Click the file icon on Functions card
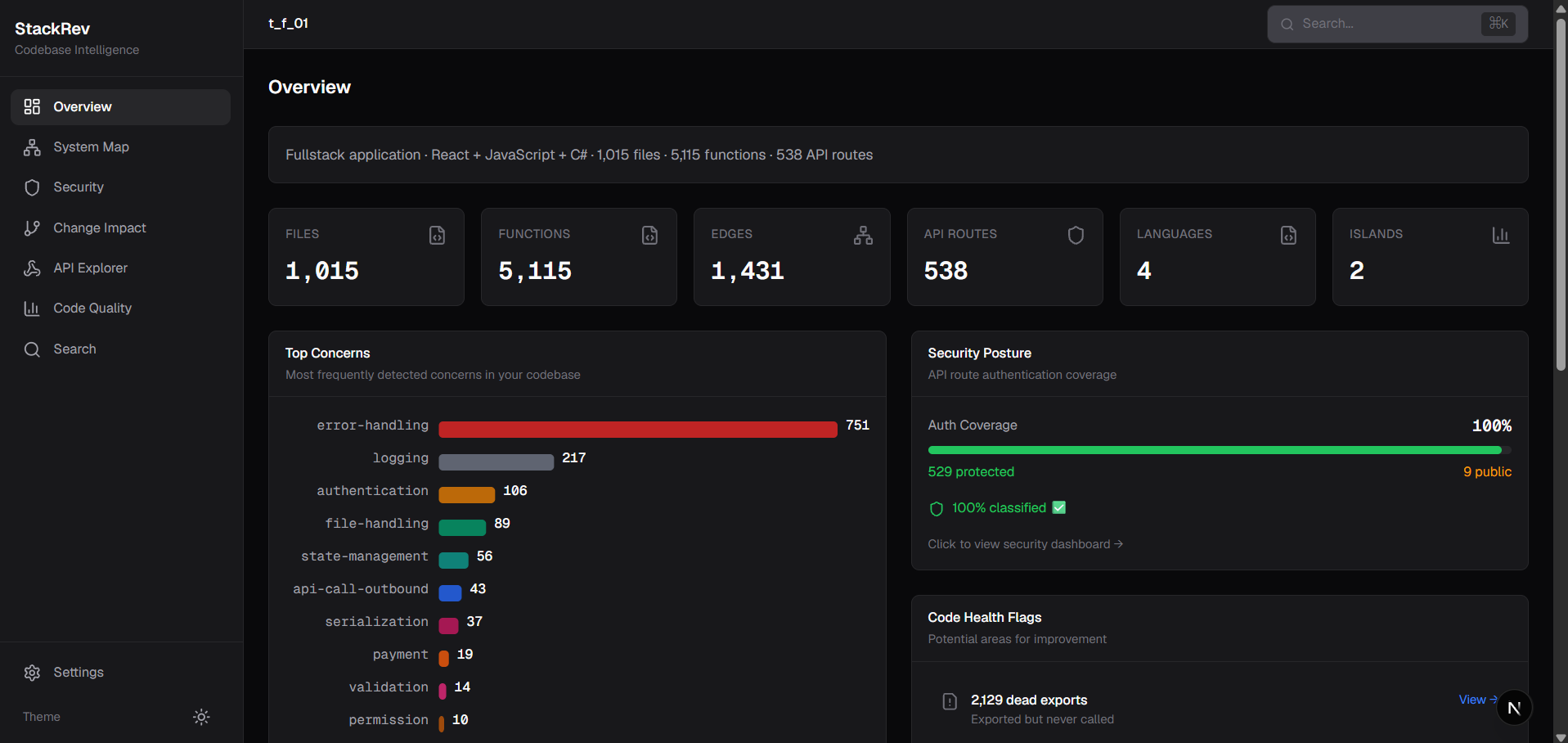The width and height of the screenshot is (1568, 743). pos(650,236)
